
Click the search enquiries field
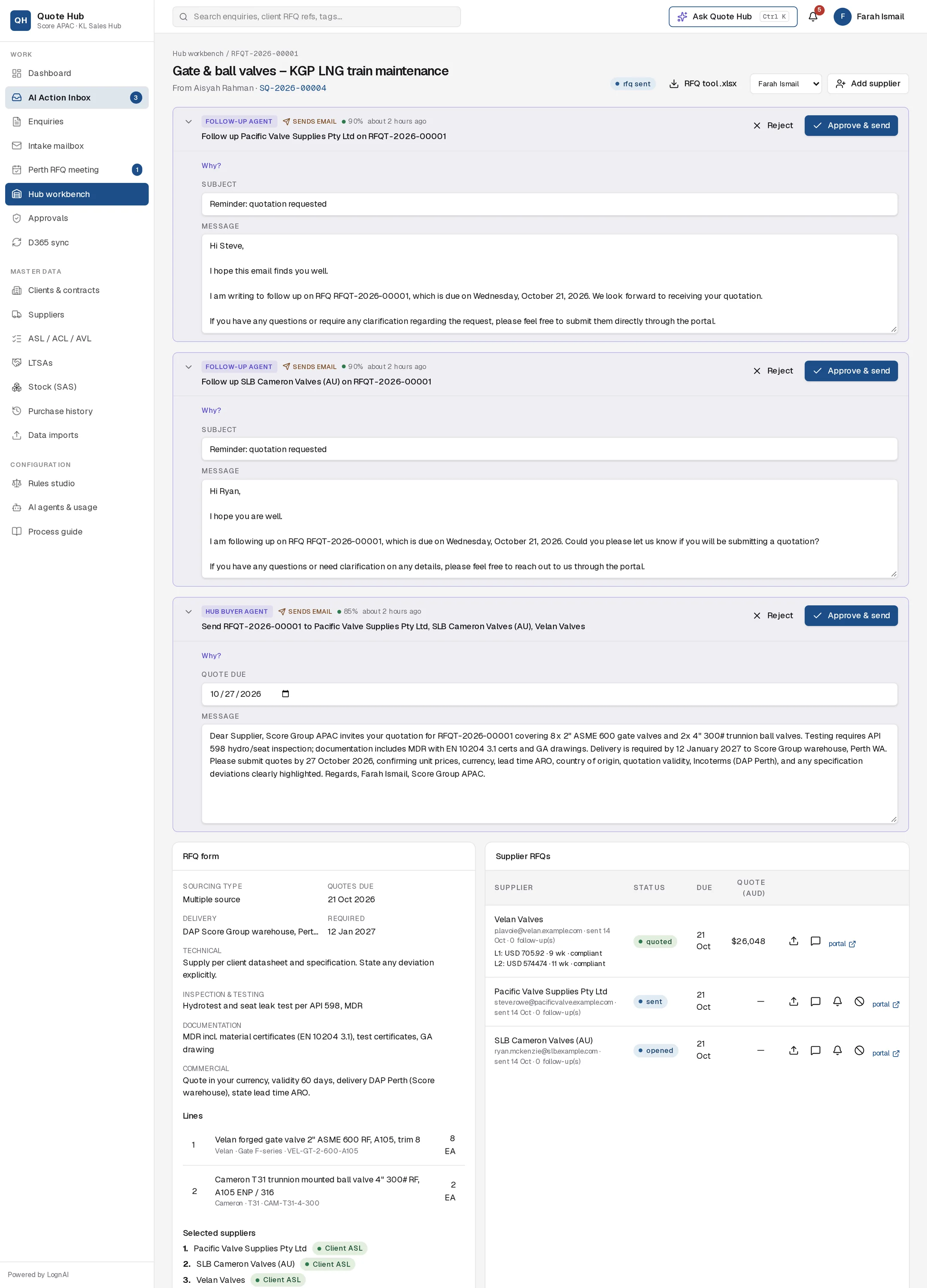317,16
